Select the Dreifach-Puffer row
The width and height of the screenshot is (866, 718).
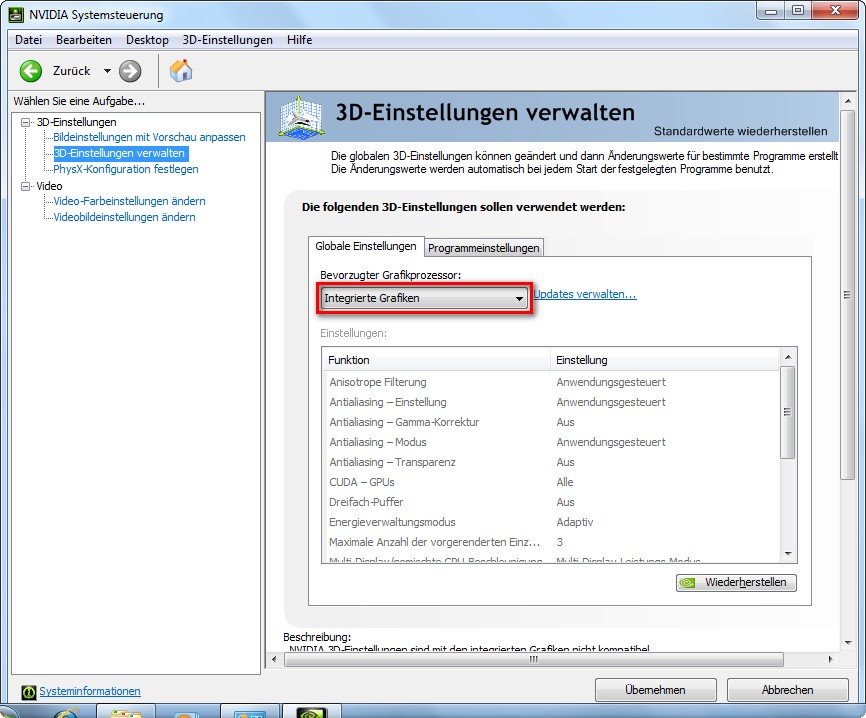click(551, 502)
